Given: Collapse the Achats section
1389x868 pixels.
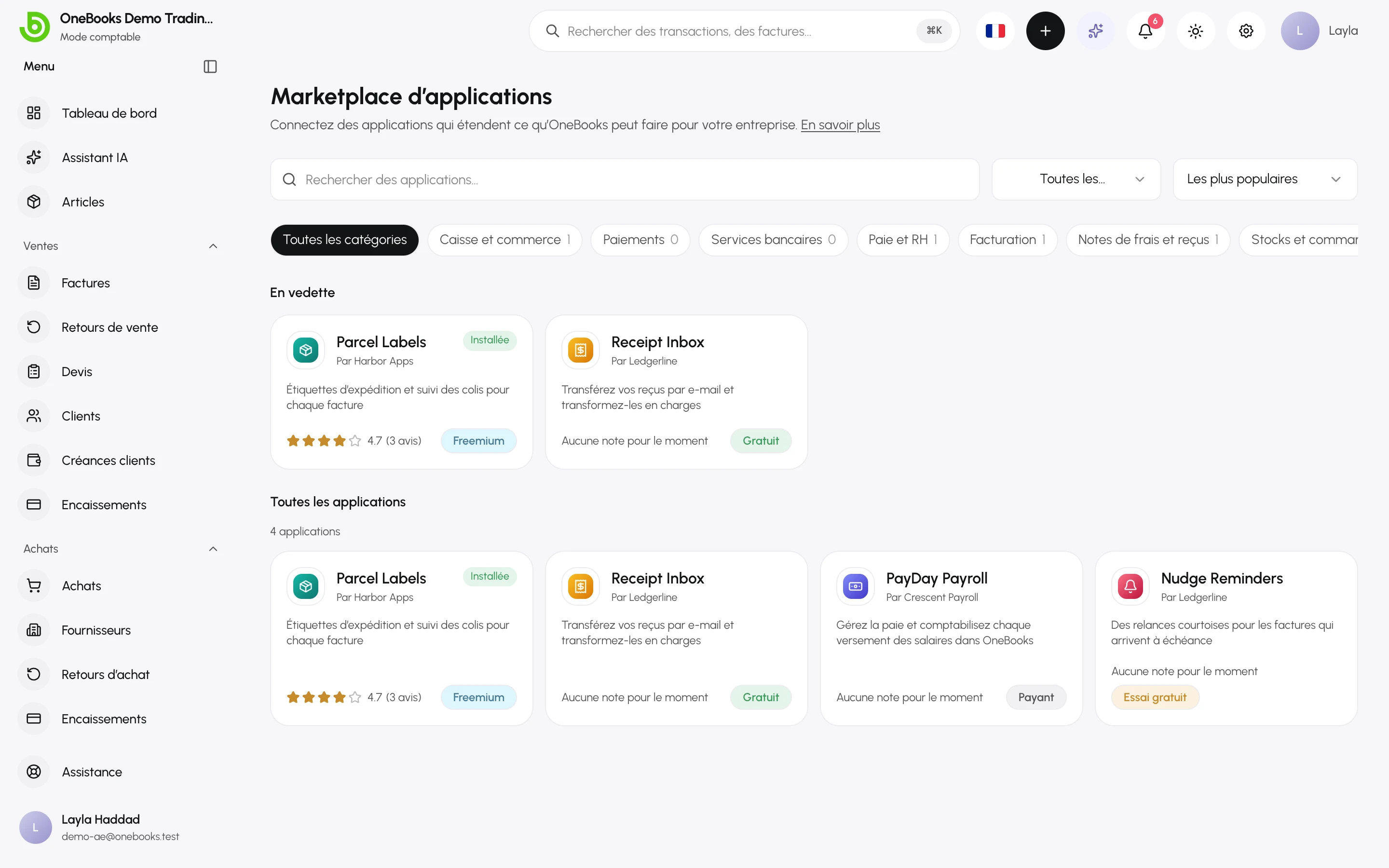Looking at the screenshot, I should [x=213, y=549].
